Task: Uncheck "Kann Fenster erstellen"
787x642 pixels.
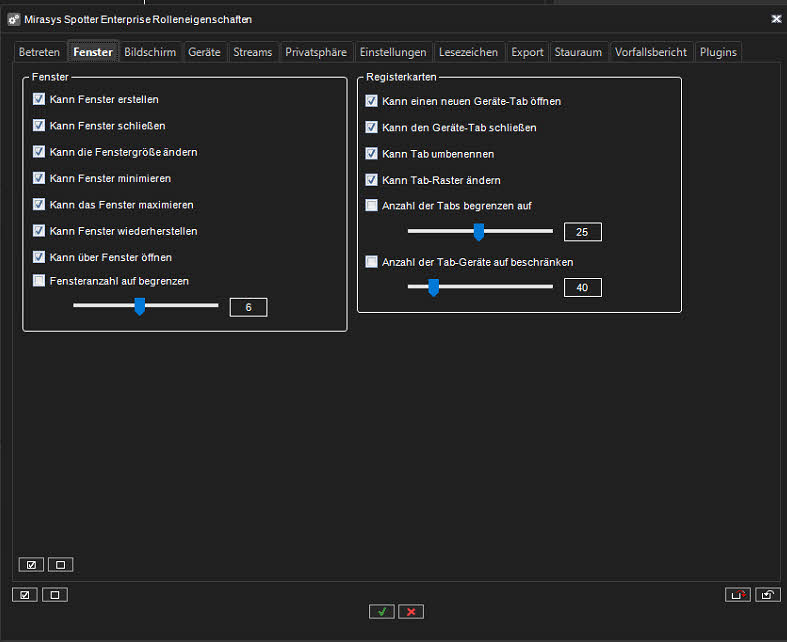Action: click(x=39, y=99)
